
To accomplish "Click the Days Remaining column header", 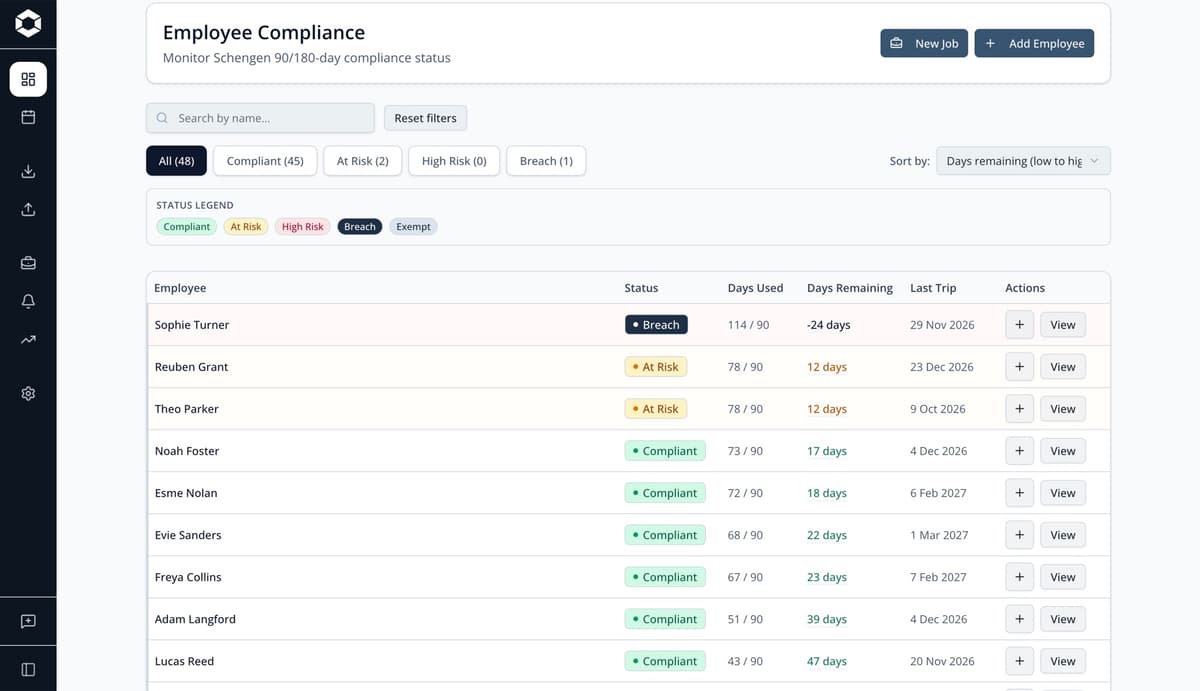I will click(x=850, y=288).
